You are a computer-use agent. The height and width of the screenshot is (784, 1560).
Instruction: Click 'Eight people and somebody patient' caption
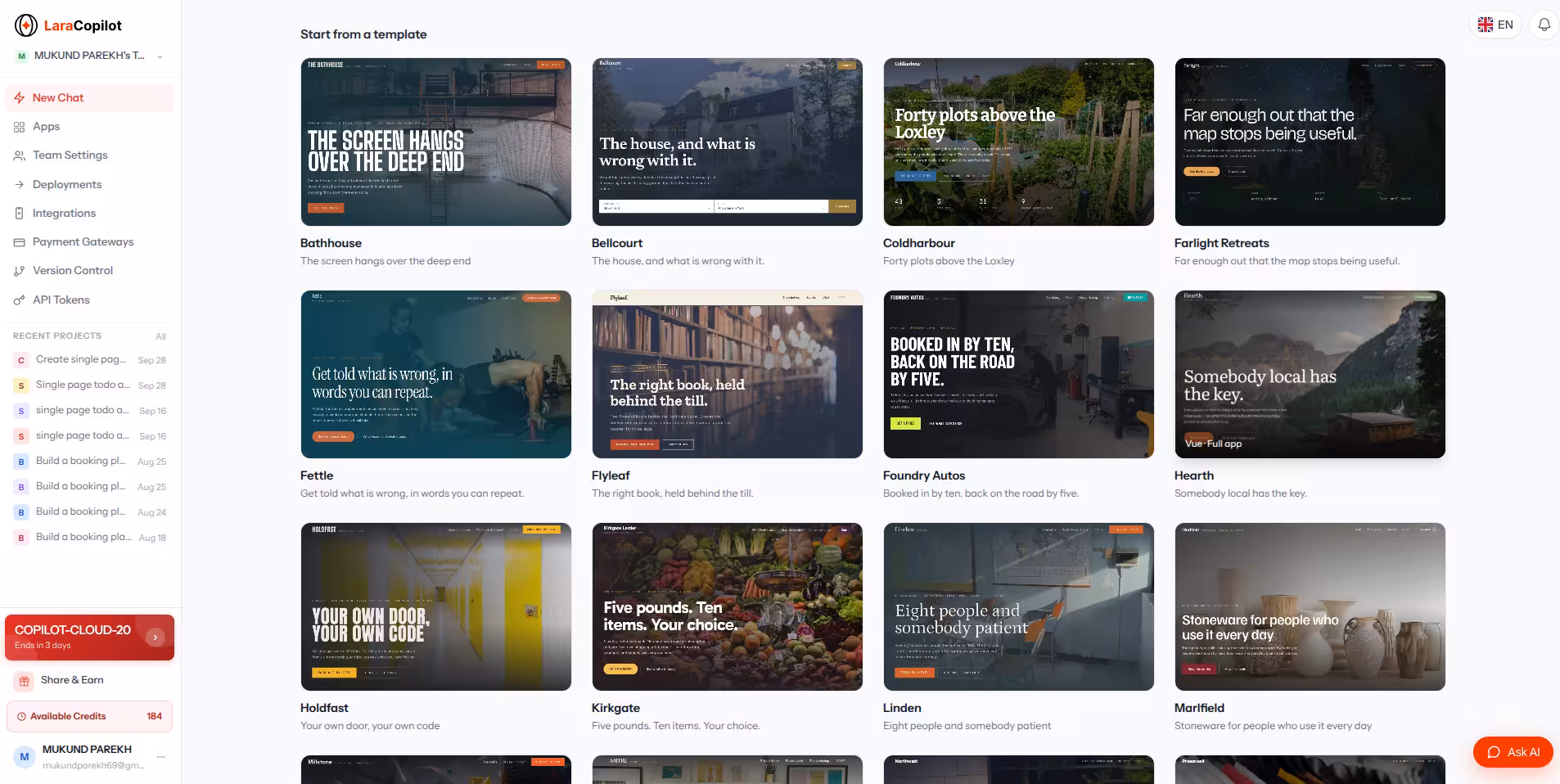click(x=967, y=726)
